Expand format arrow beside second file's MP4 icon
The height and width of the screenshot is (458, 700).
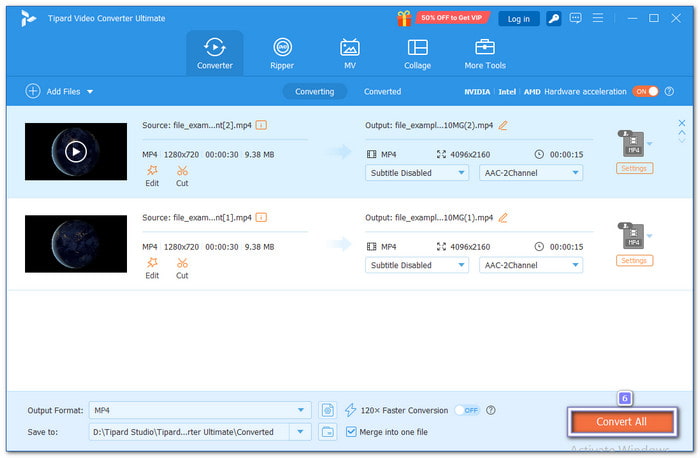pos(650,236)
